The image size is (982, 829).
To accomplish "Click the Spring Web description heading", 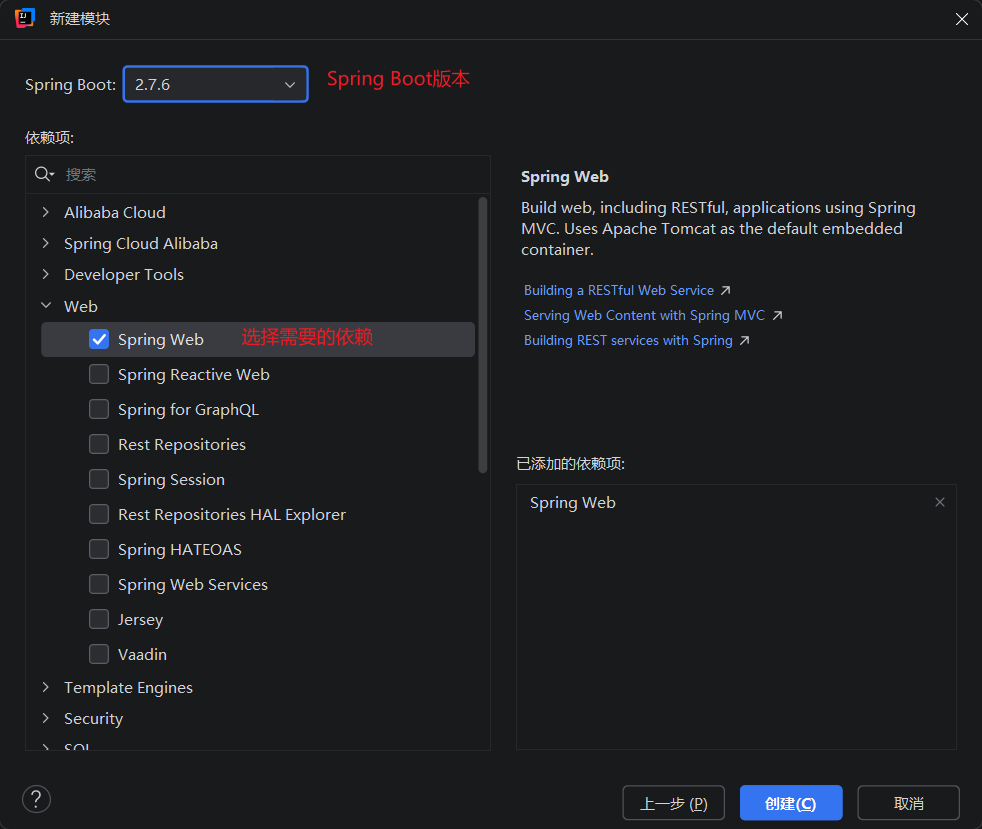I will (x=564, y=177).
